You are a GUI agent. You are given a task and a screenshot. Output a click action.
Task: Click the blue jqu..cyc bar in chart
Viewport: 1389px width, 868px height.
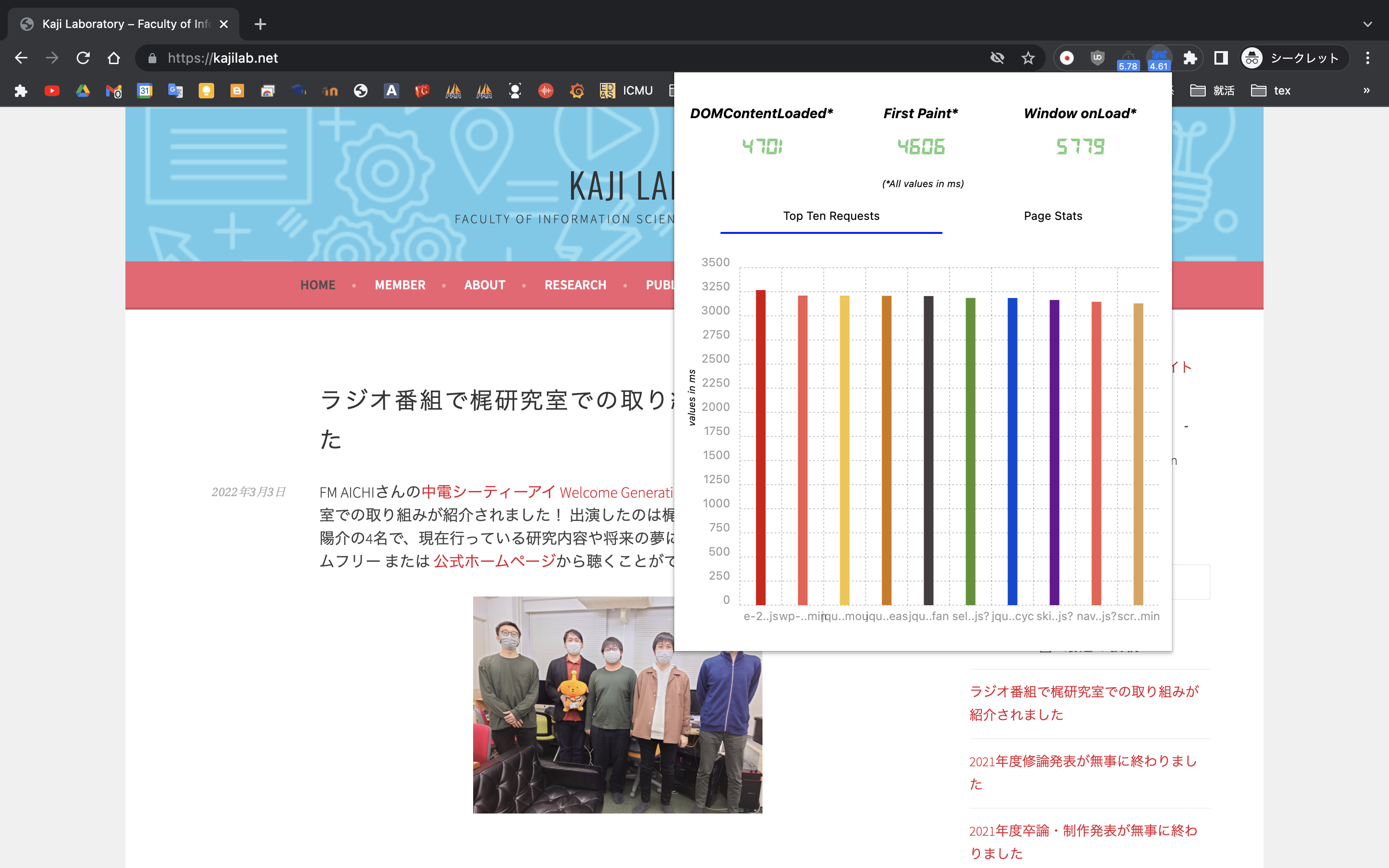point(1012,451)
